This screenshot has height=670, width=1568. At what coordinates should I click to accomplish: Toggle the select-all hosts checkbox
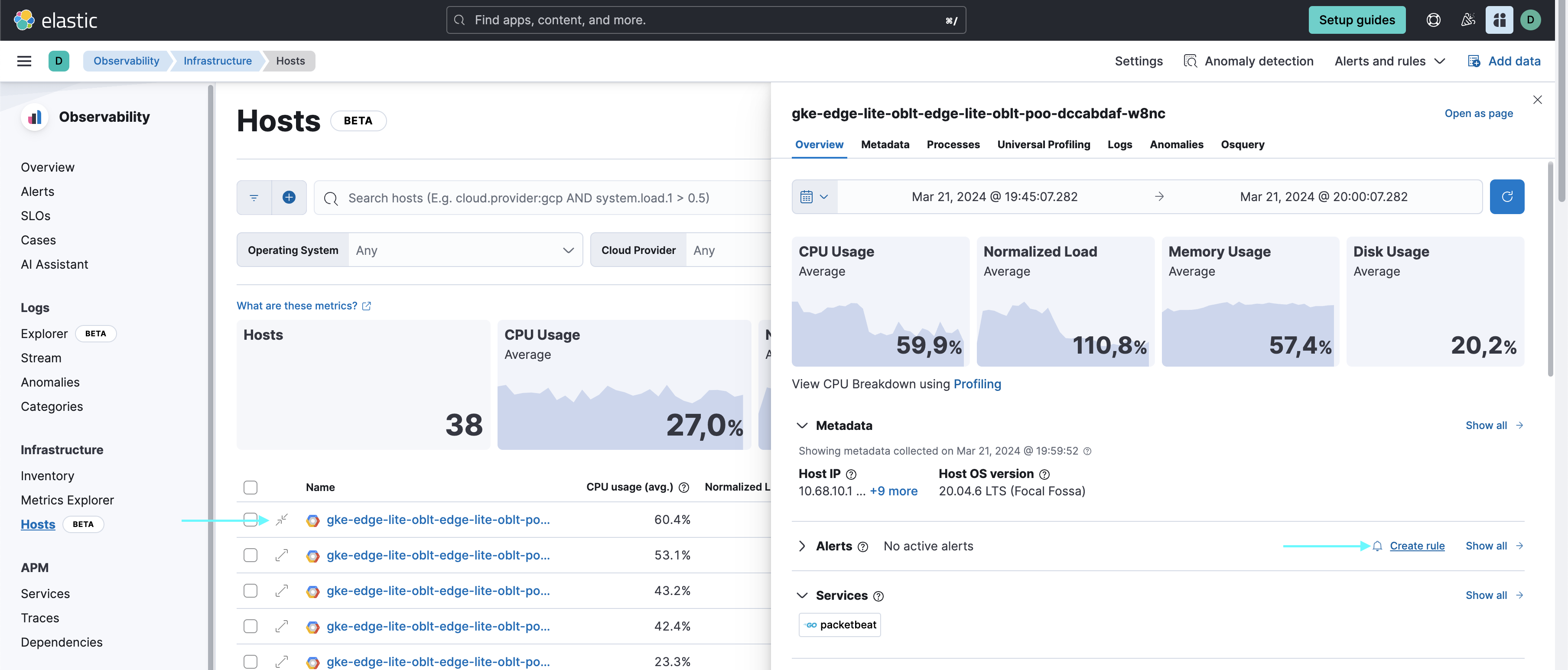click(x=250, y=488)
